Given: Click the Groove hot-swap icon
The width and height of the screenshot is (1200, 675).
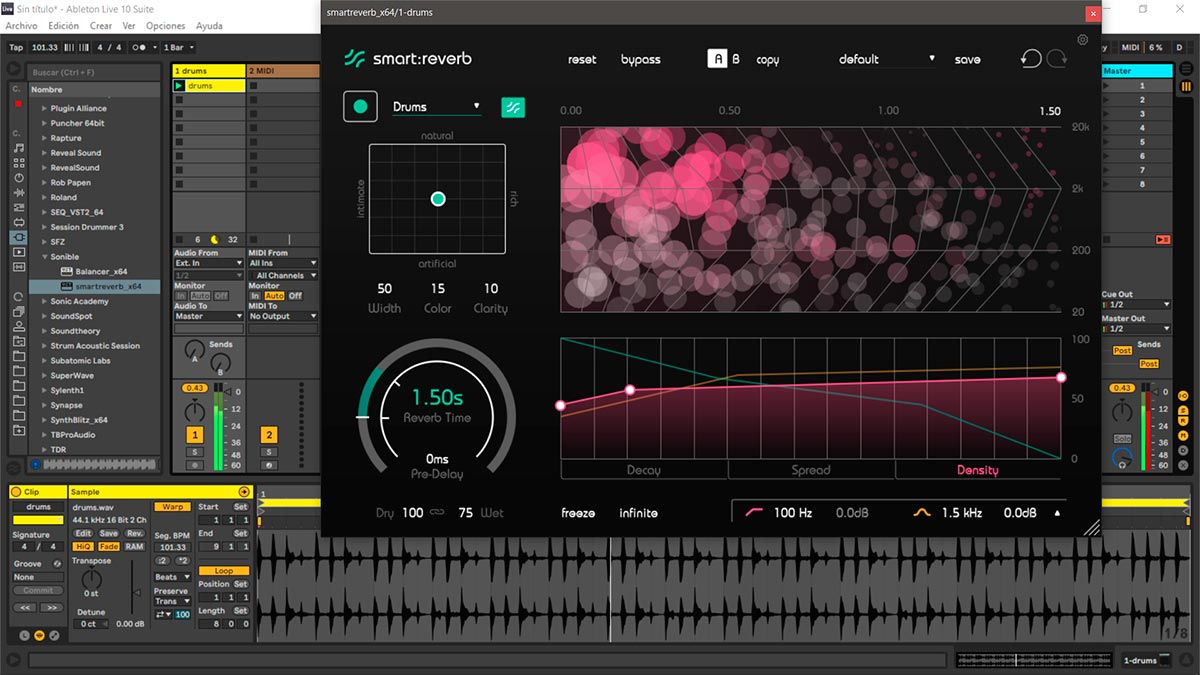Looking at the screenshot, I should (57, 564).
